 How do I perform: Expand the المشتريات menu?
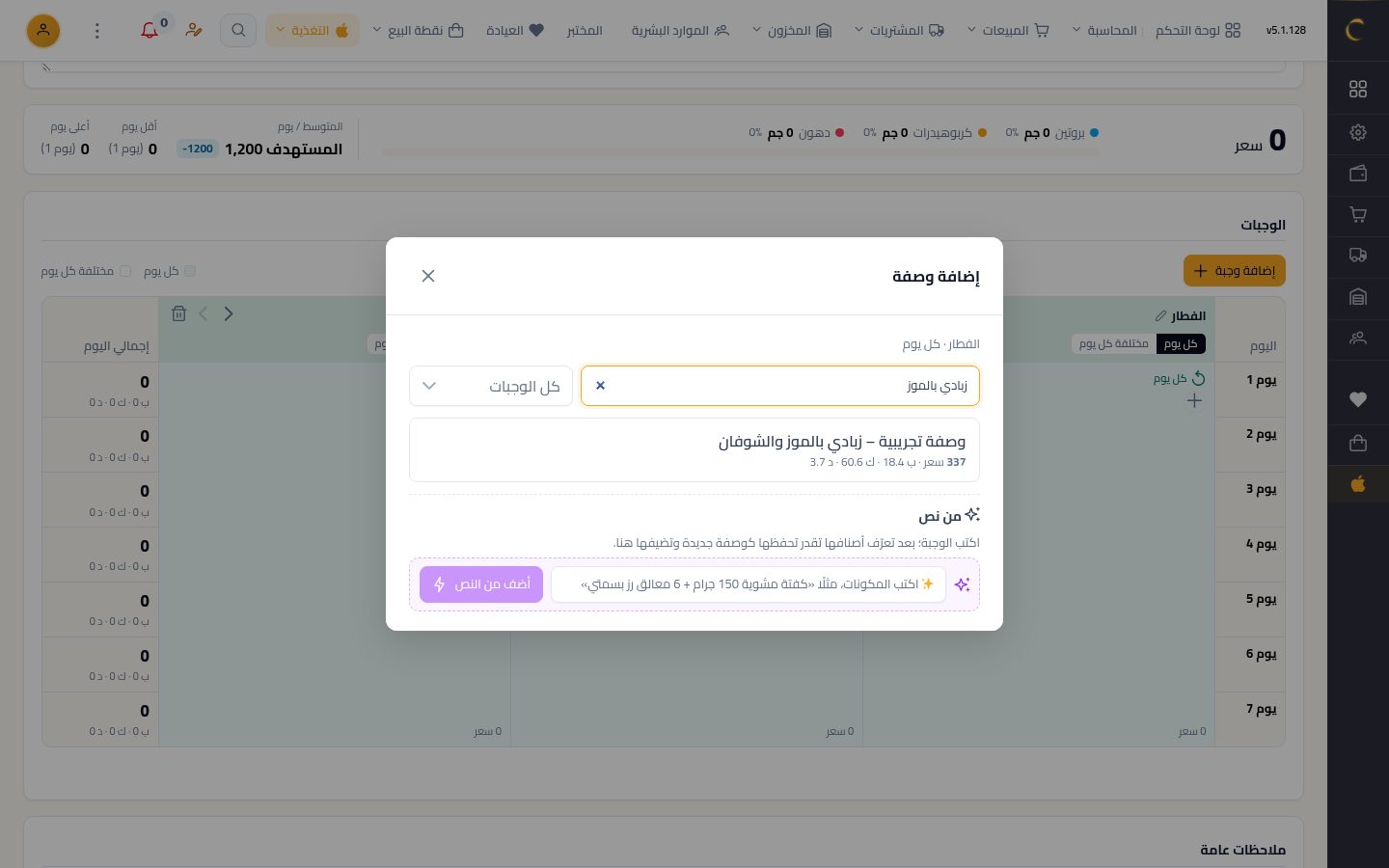coord(899,30)
